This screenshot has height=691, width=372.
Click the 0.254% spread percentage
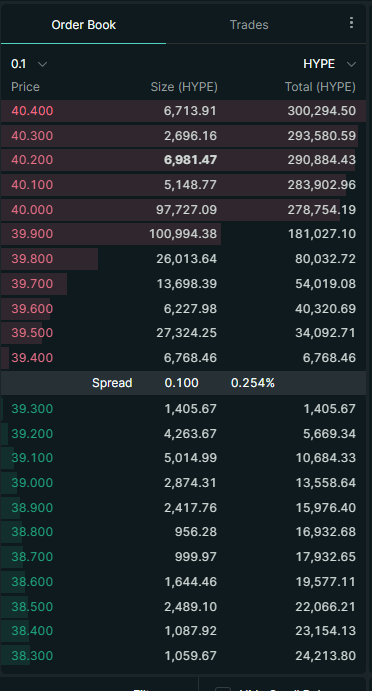pyautogui.click(x=253, y=383)
